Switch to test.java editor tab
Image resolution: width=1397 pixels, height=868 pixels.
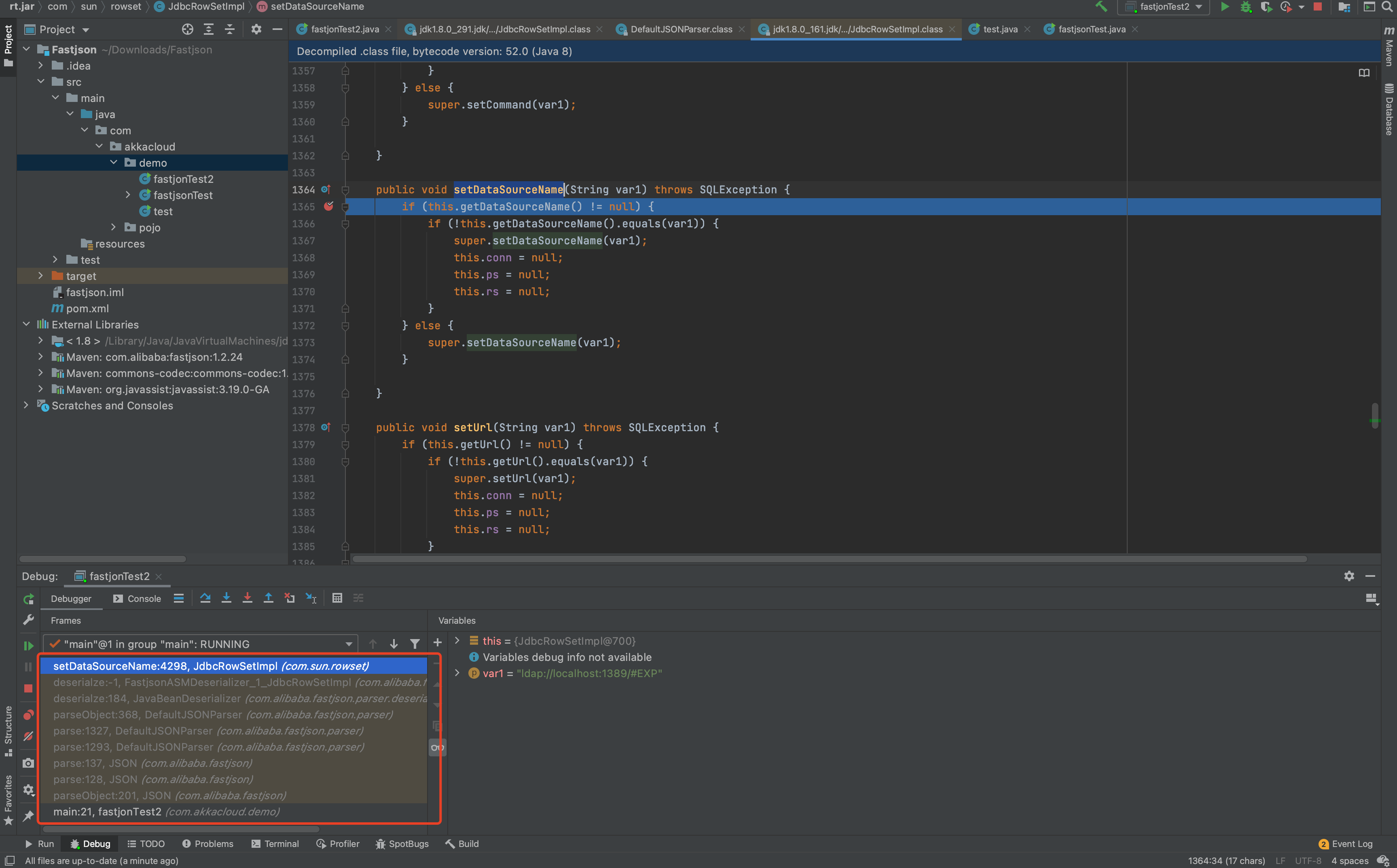[x=1000, y=29]
